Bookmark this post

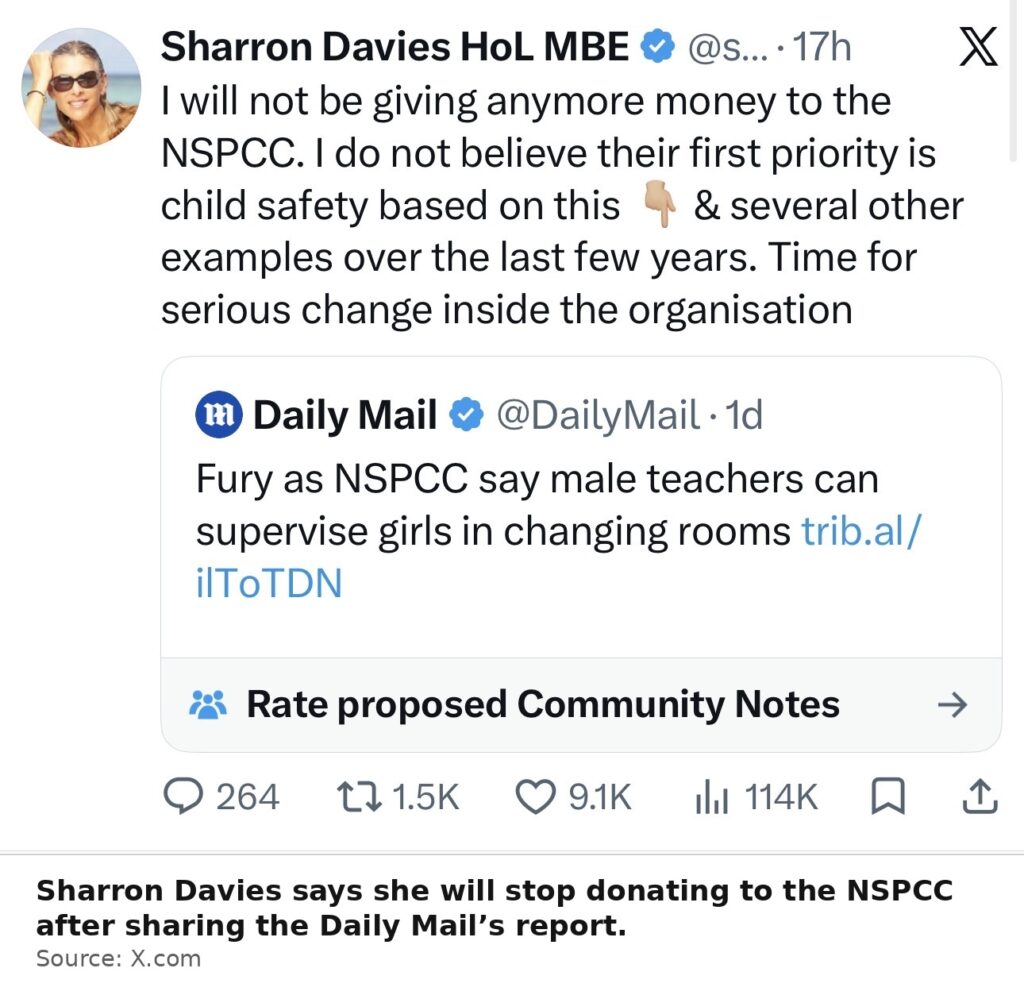[x=888, y=797]
